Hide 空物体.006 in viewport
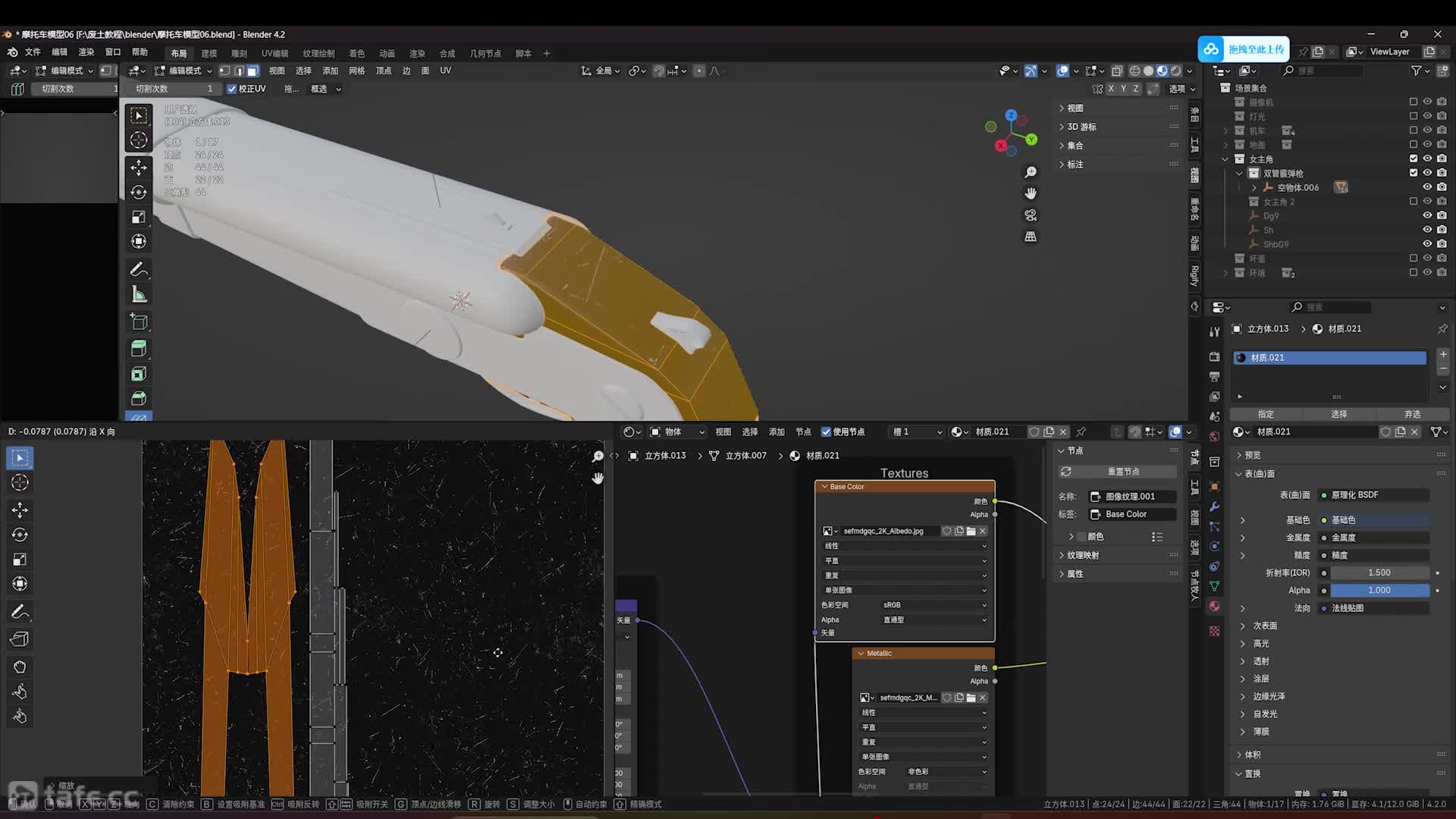Viewport: 1456px width, 819px height. 1427,187
